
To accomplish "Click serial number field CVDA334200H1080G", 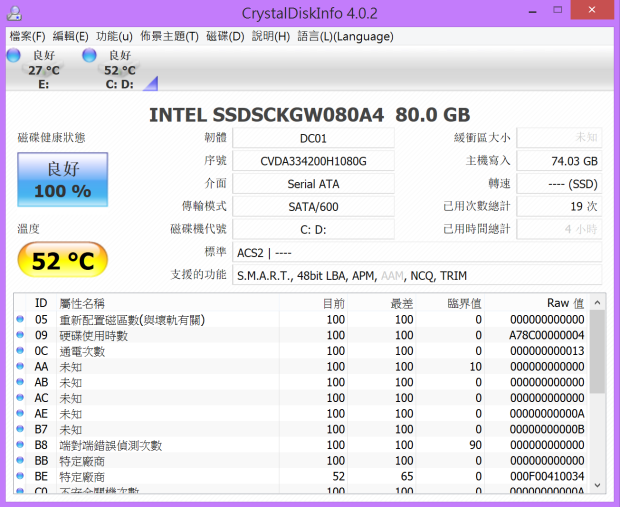I will (313, 161).
